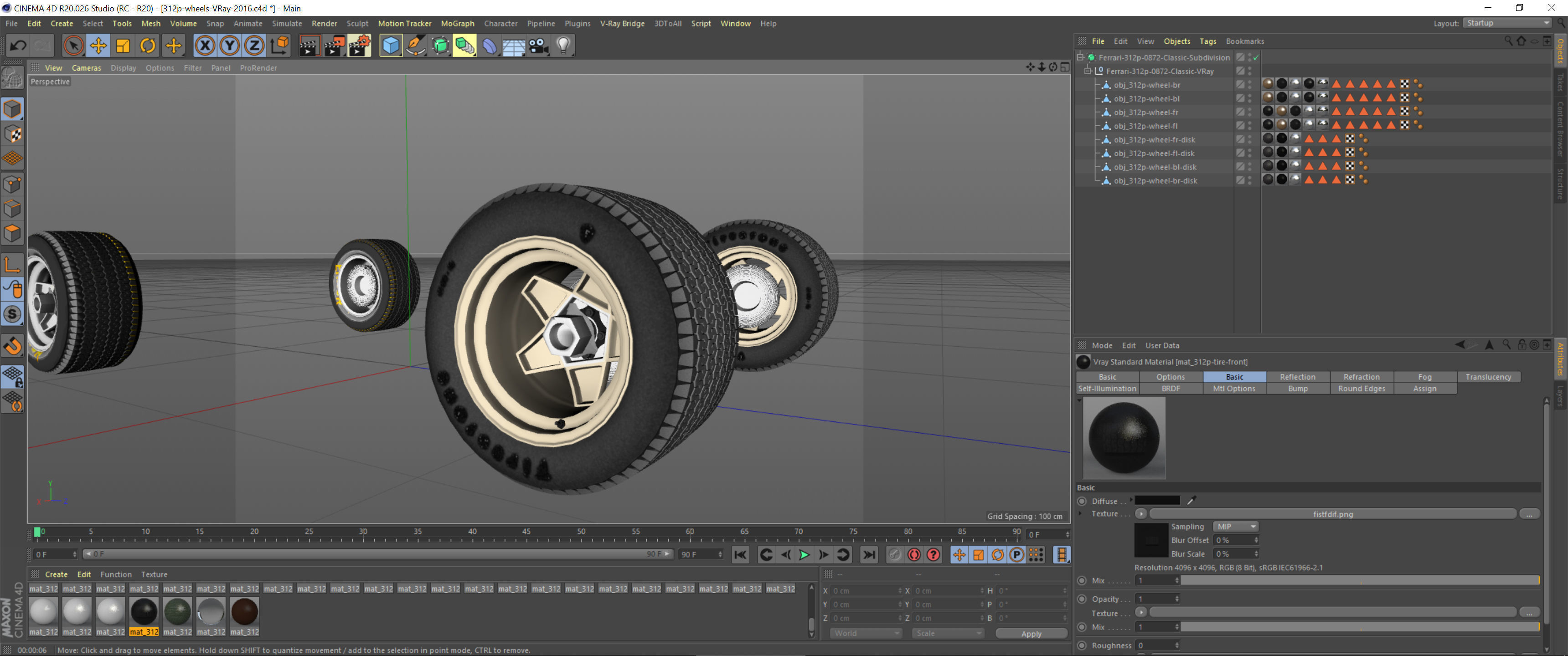Switch to the Reflection material tab
The image size is (1568, 656).
click(1297, 377)
